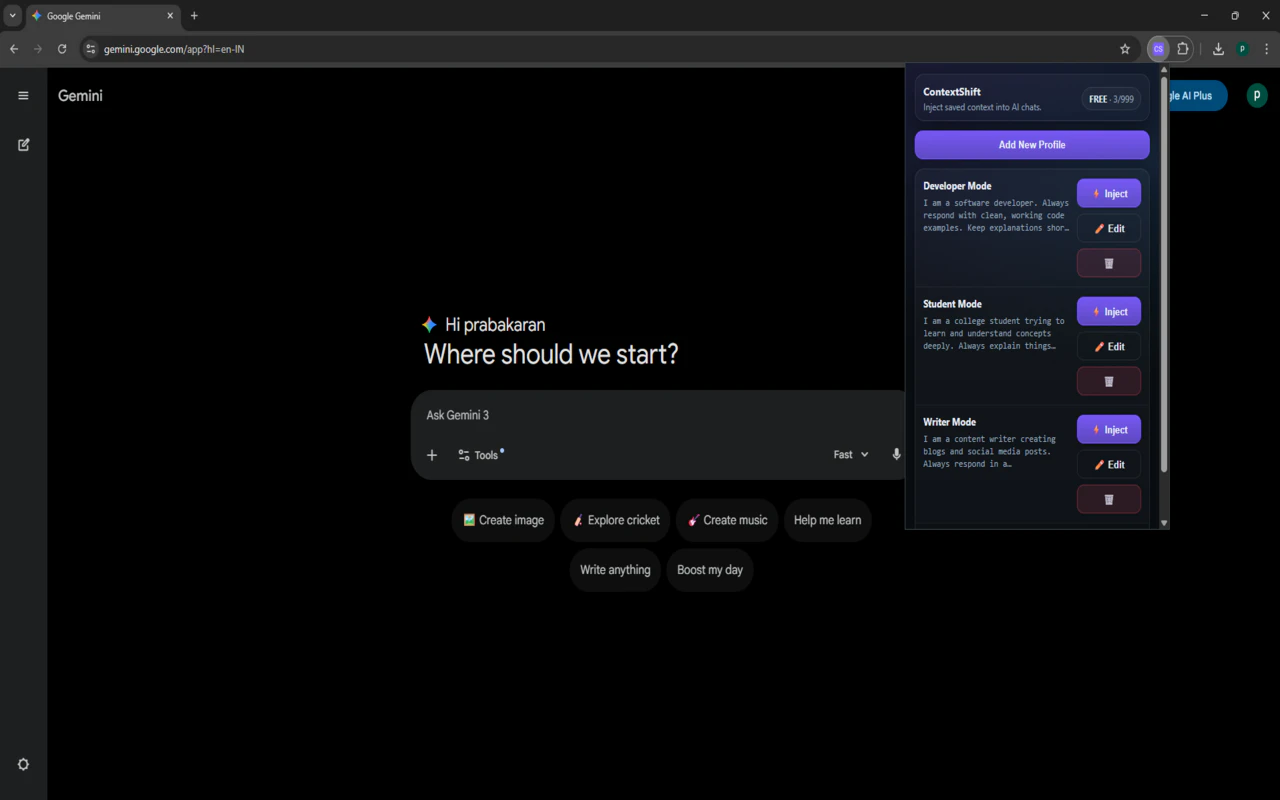Choose the Explore cricket suggestion chip

tap(616, 520)
